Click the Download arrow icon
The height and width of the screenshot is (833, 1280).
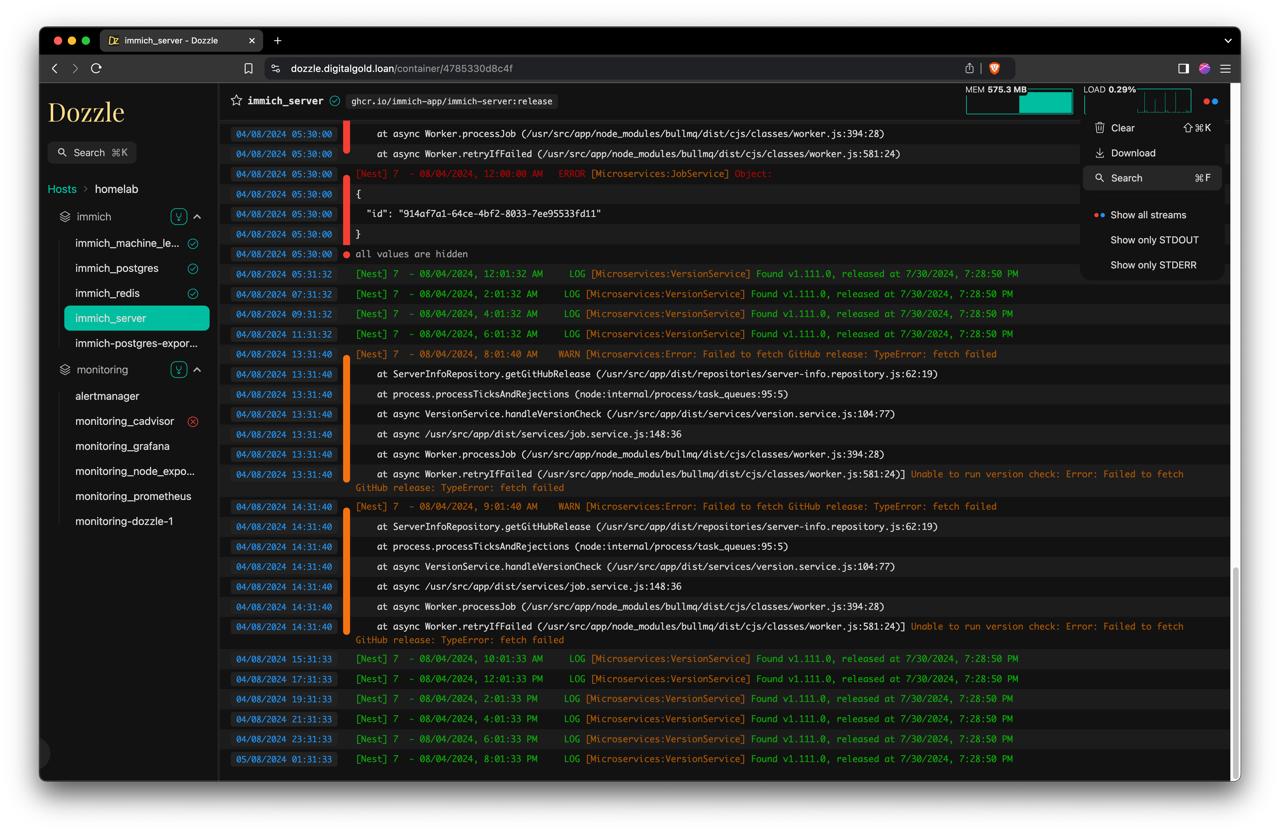pos(1100,153)
